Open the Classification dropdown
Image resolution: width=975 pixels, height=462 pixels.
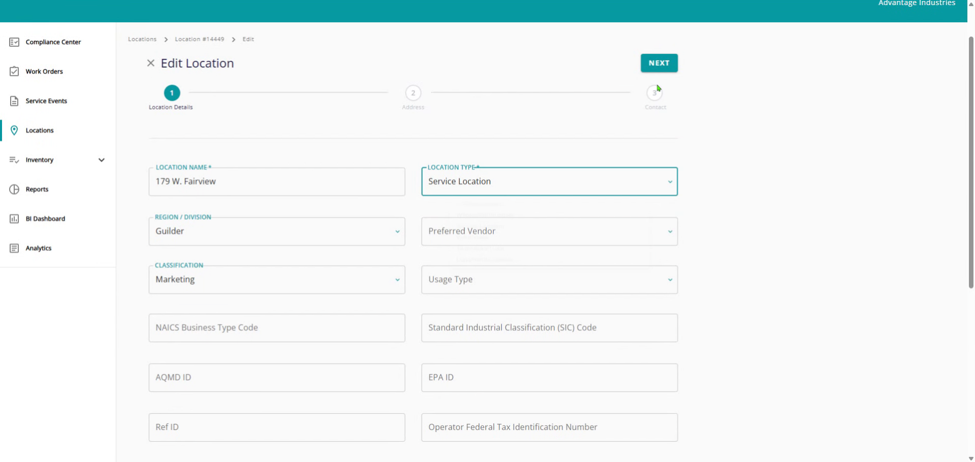[x=277, y=280]
